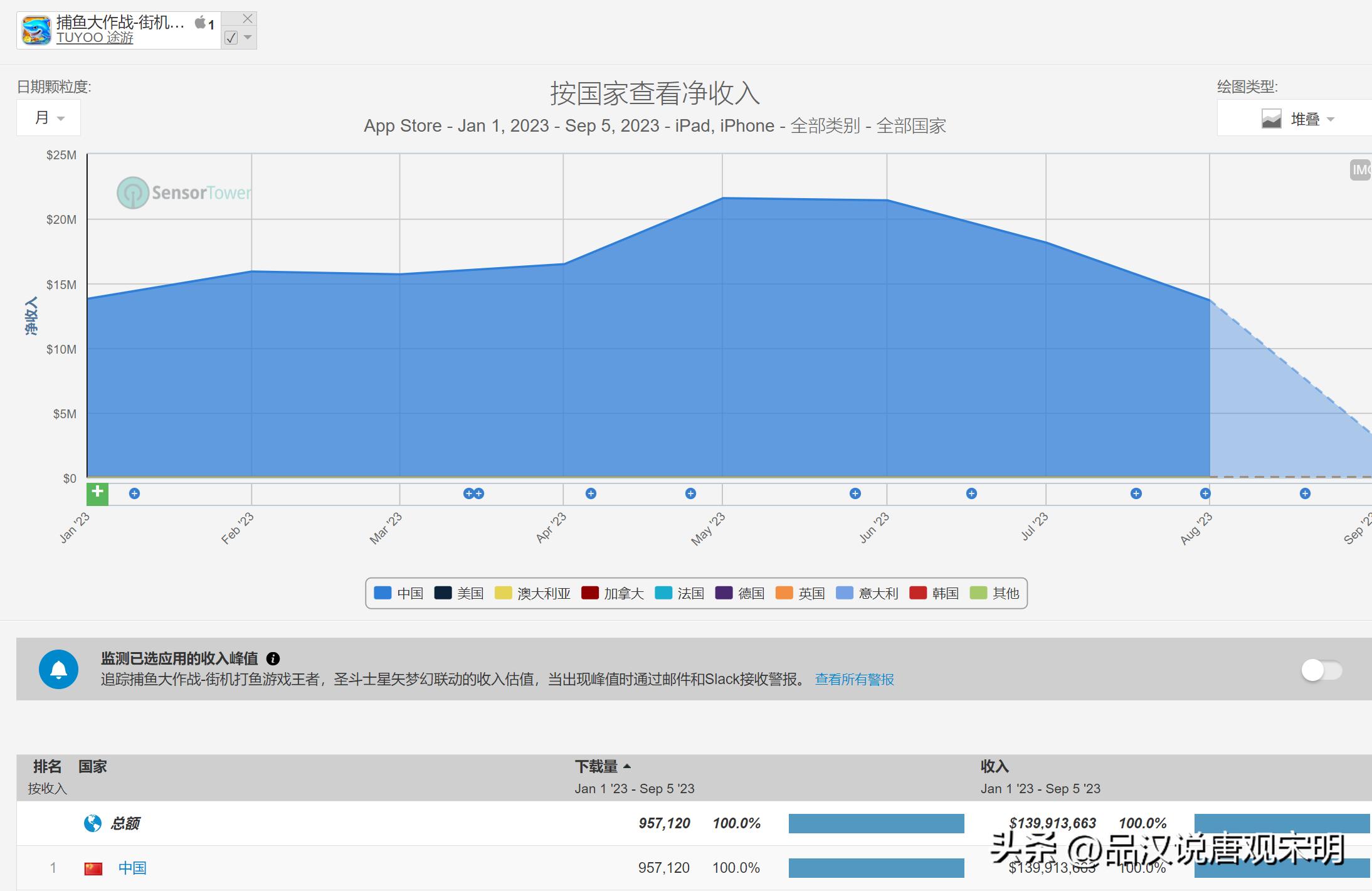Screen dimensions: 1372x891
Task: Click the blue plus event marker near May '23
Action: (690, 493)
